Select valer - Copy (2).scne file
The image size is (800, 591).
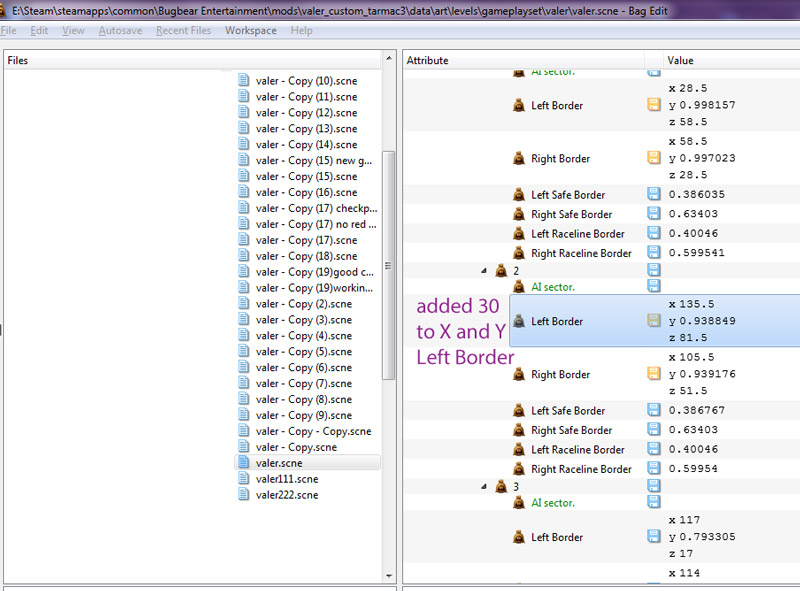pos(306,304)
